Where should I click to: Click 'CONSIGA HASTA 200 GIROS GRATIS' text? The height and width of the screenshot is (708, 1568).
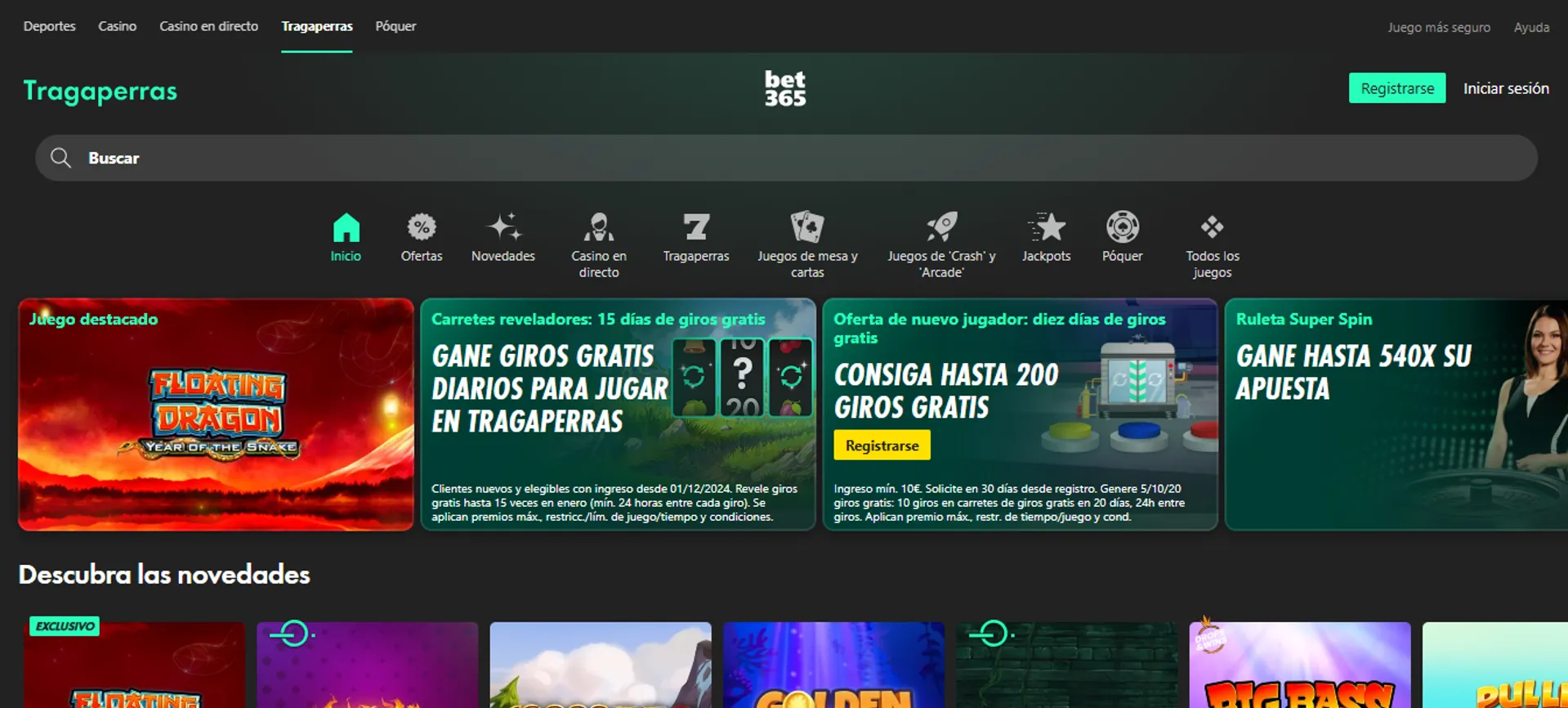point(946,391)
